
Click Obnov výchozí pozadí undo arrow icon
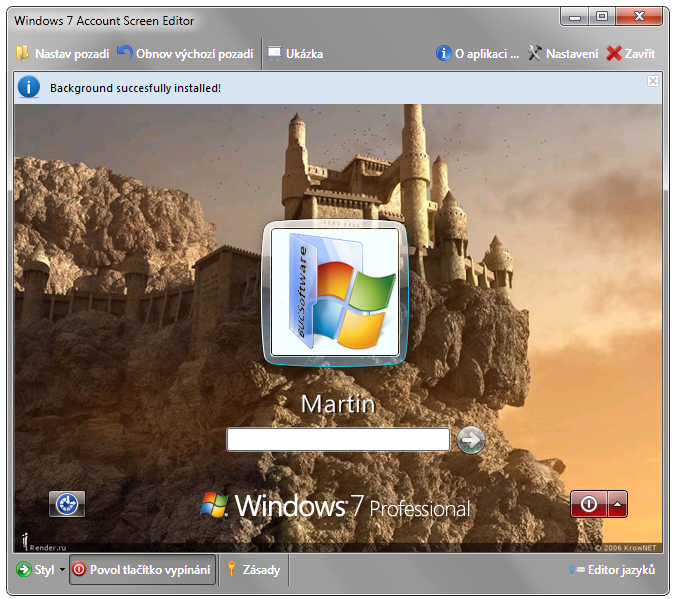click(125, 53)
